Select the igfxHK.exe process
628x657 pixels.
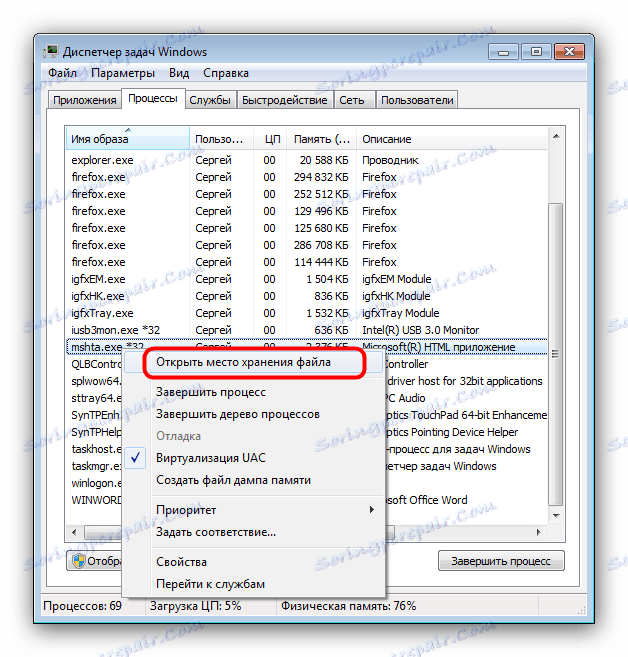point(307,296)
